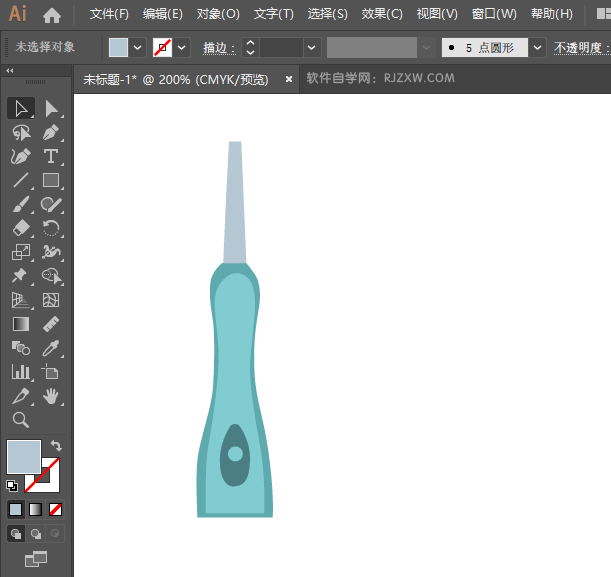Click the Home icon

tap(52, 15)
